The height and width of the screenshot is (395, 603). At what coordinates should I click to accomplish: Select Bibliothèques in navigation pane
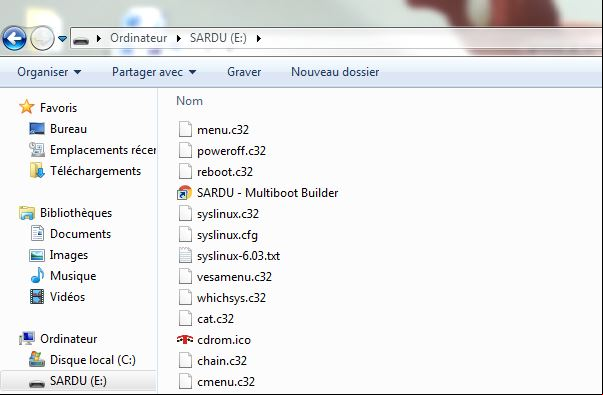tap(76, 213)
